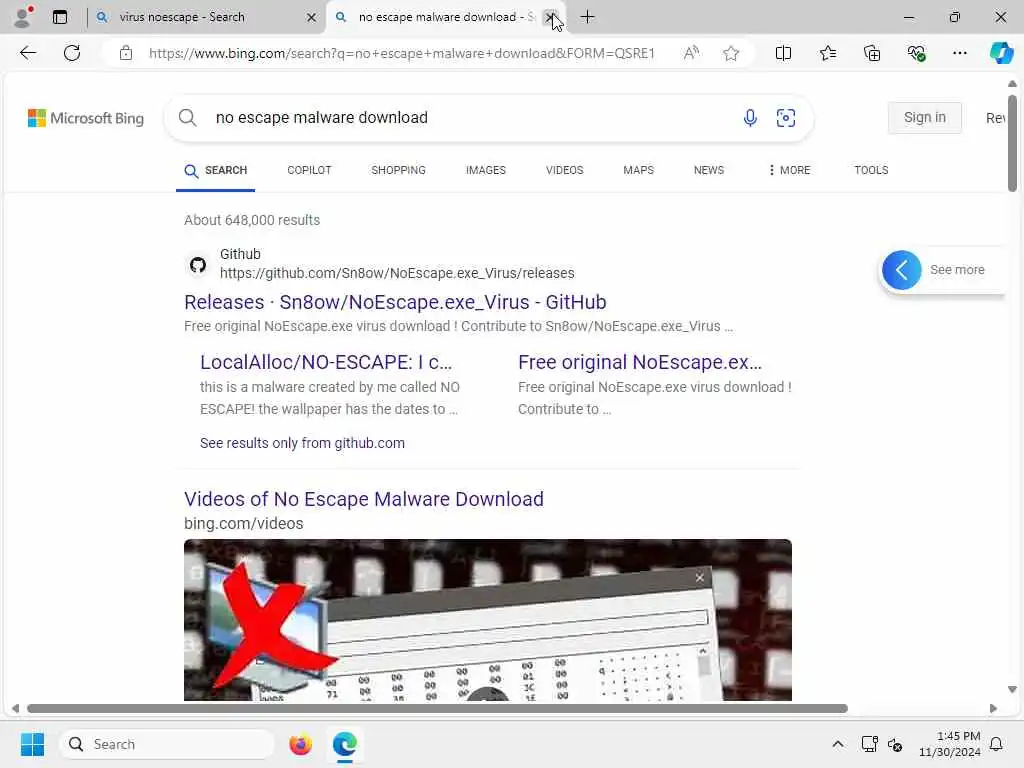Open 'Free original NoEscape.ex...' sub-result link
The image size is (1024, 768).
click(639, 362)
